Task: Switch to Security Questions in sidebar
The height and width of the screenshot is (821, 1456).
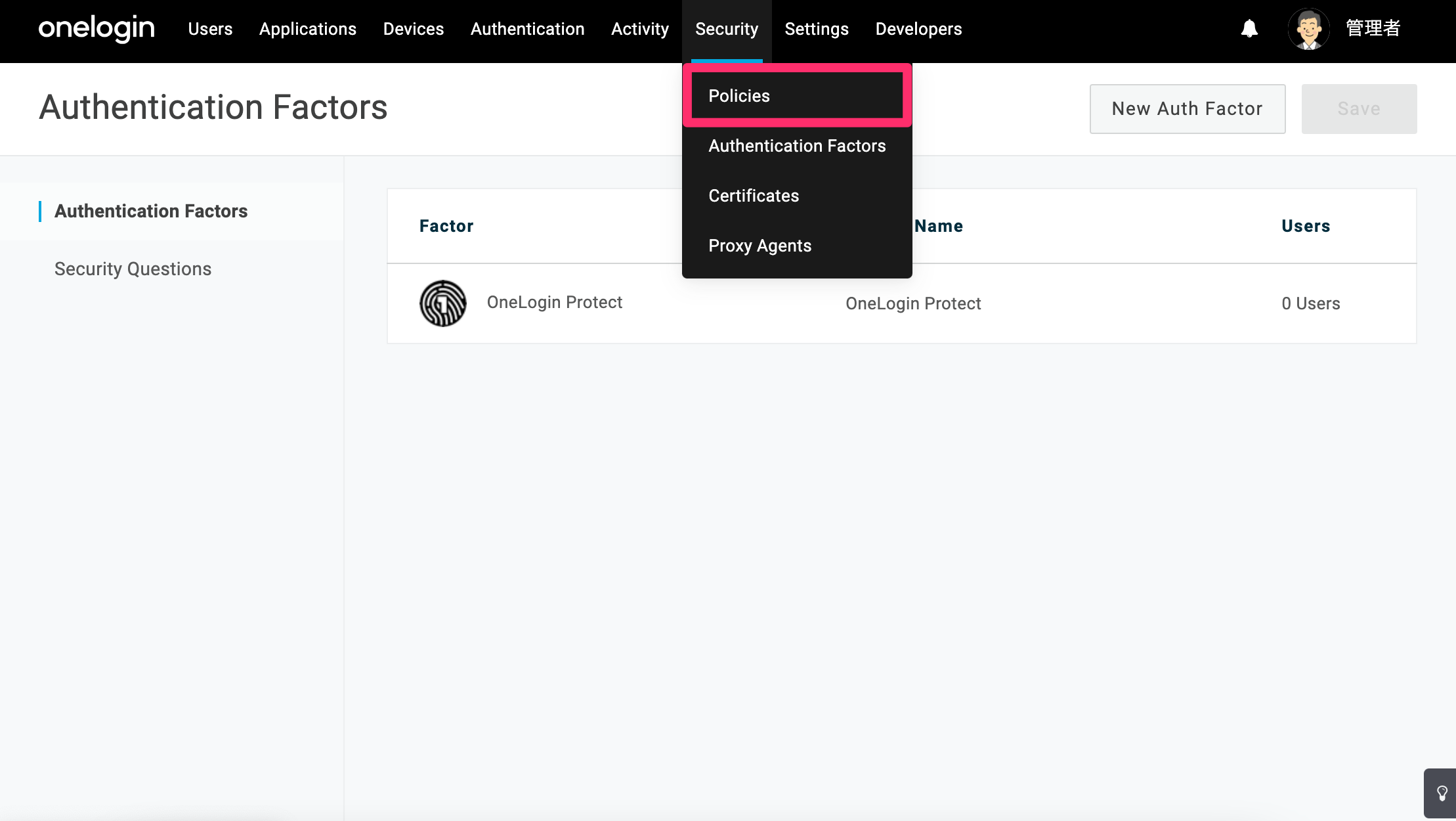Action: point(133,269)
